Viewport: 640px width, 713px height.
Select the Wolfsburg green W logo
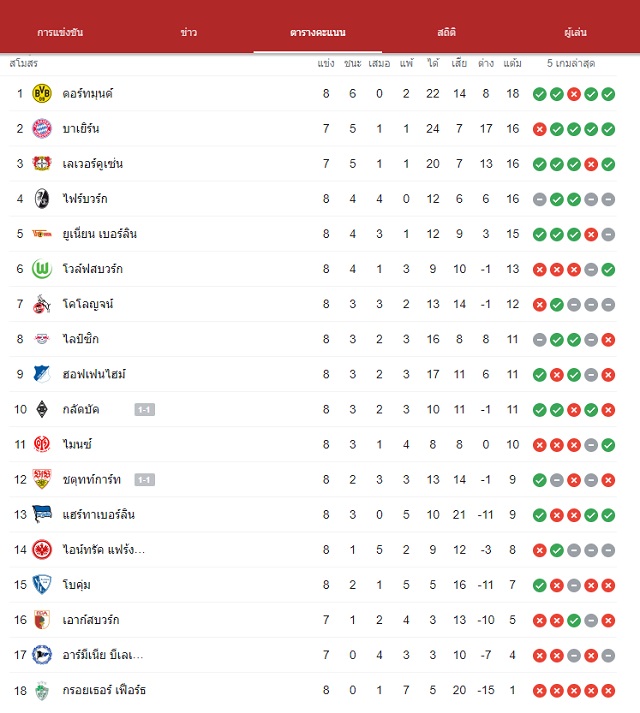(42, 269)
